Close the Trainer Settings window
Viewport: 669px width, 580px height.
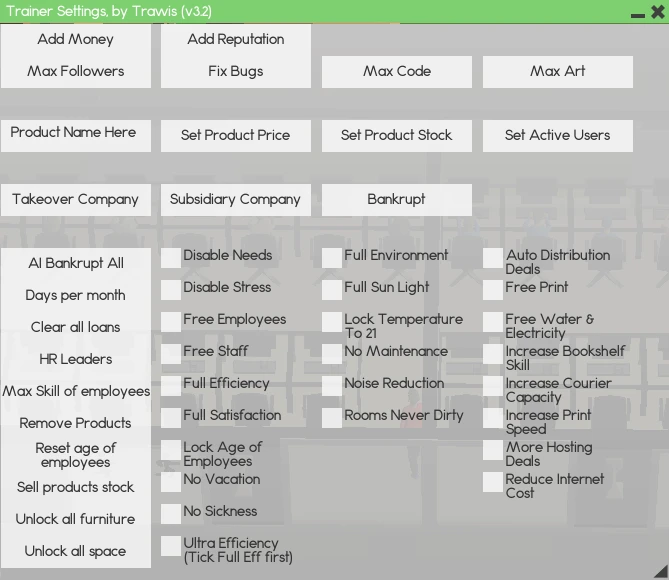658,12
